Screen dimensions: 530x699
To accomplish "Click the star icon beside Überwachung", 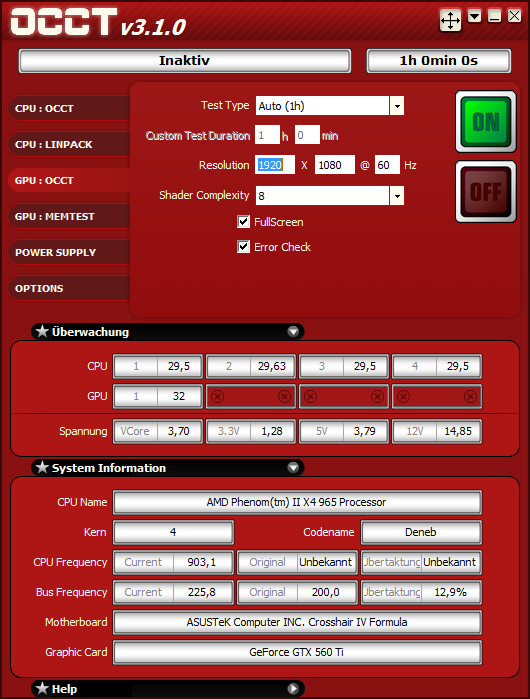I will (x=42, y=331).
